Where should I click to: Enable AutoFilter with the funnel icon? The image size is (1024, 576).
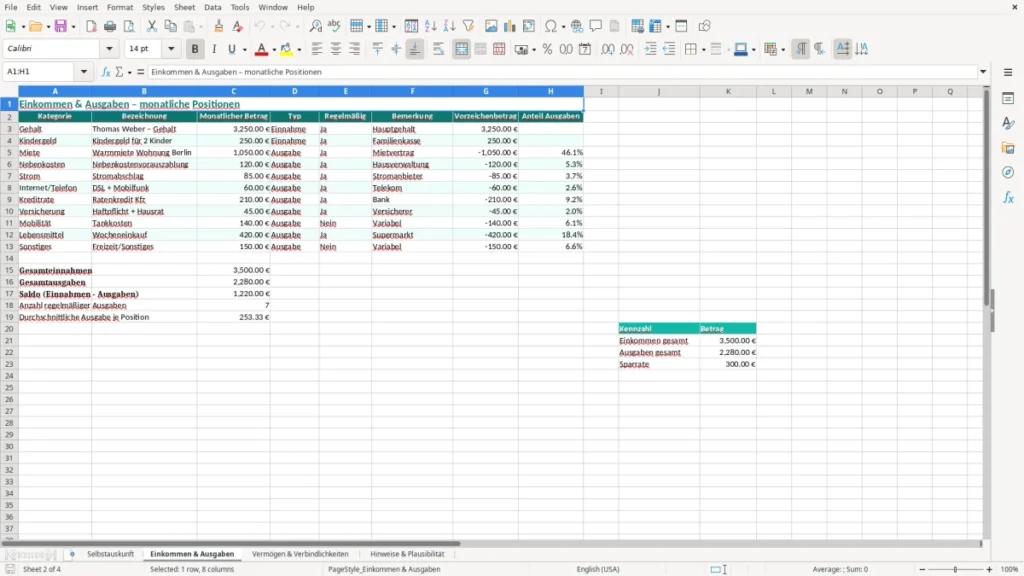468,26
